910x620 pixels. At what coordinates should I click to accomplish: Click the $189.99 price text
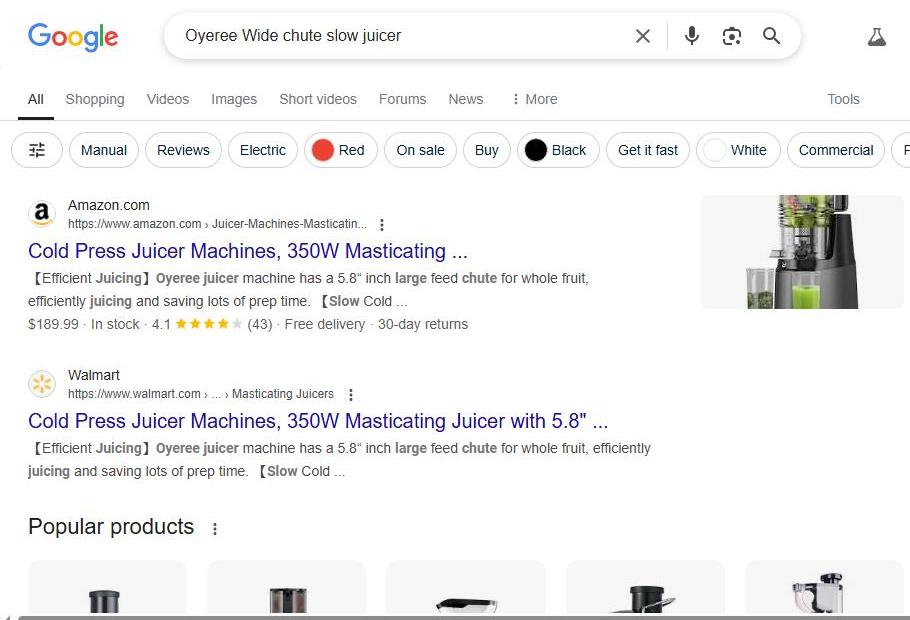pos(53,324)
